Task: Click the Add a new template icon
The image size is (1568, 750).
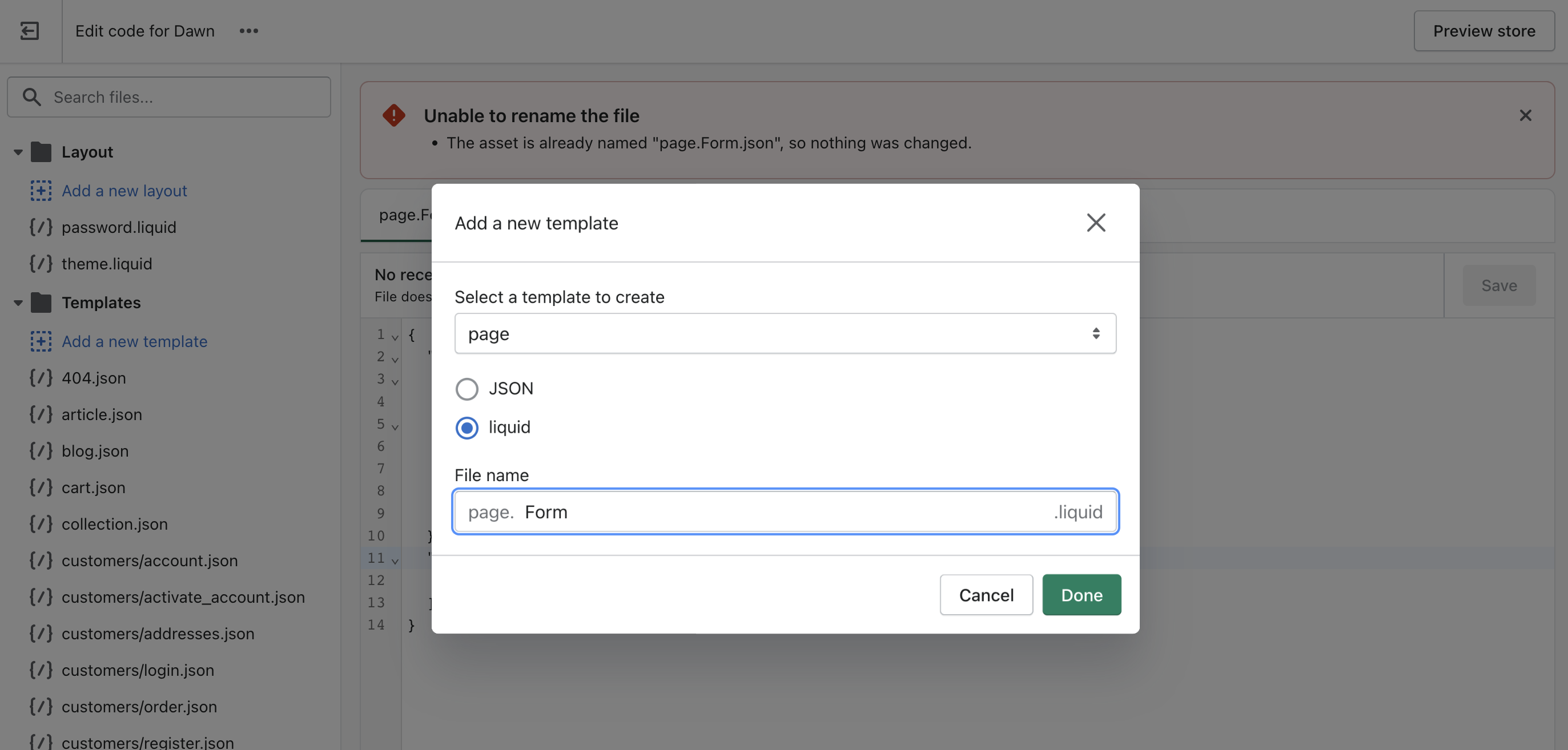Action: point(41,341)
